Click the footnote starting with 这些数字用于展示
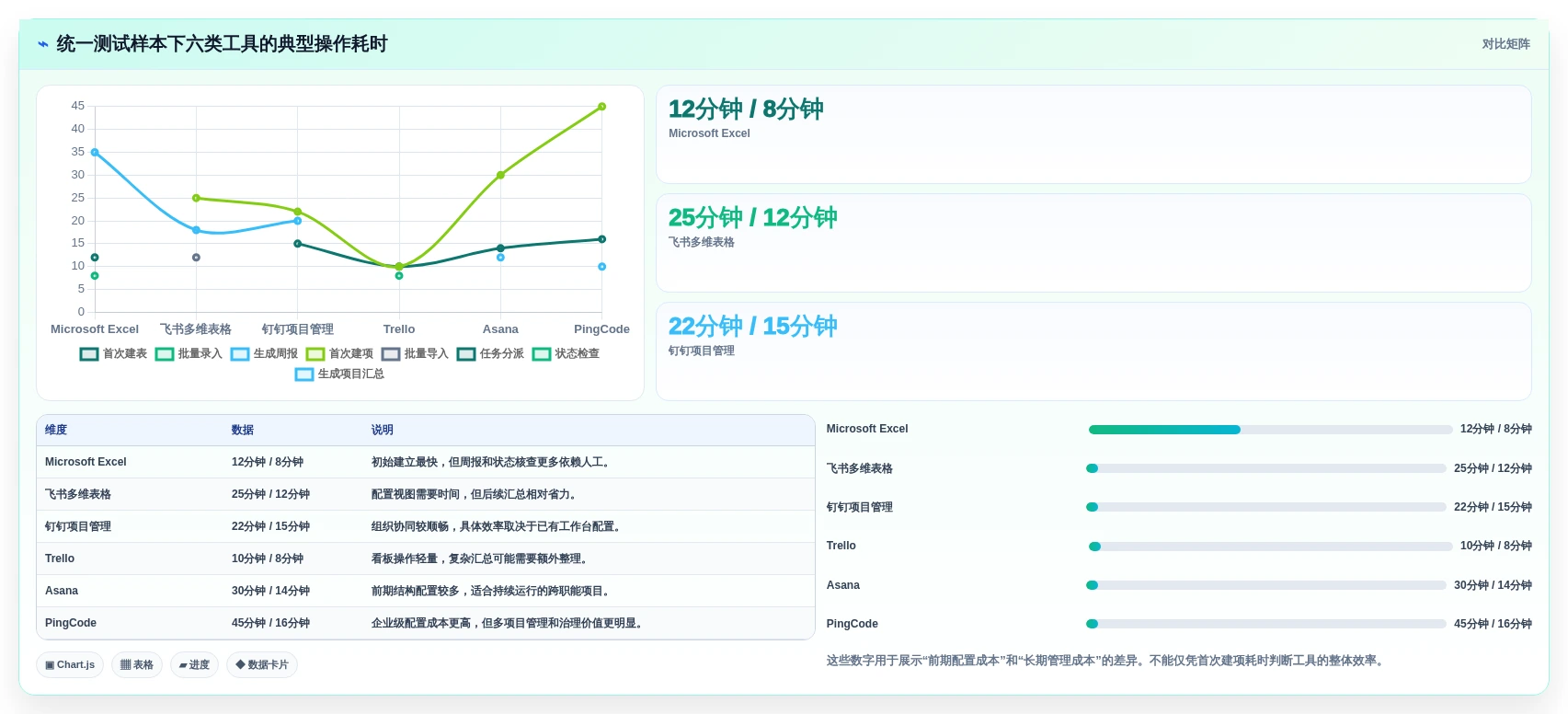Image resolution: width=1568 pixels, height=714 pixels. (1107, 661)
